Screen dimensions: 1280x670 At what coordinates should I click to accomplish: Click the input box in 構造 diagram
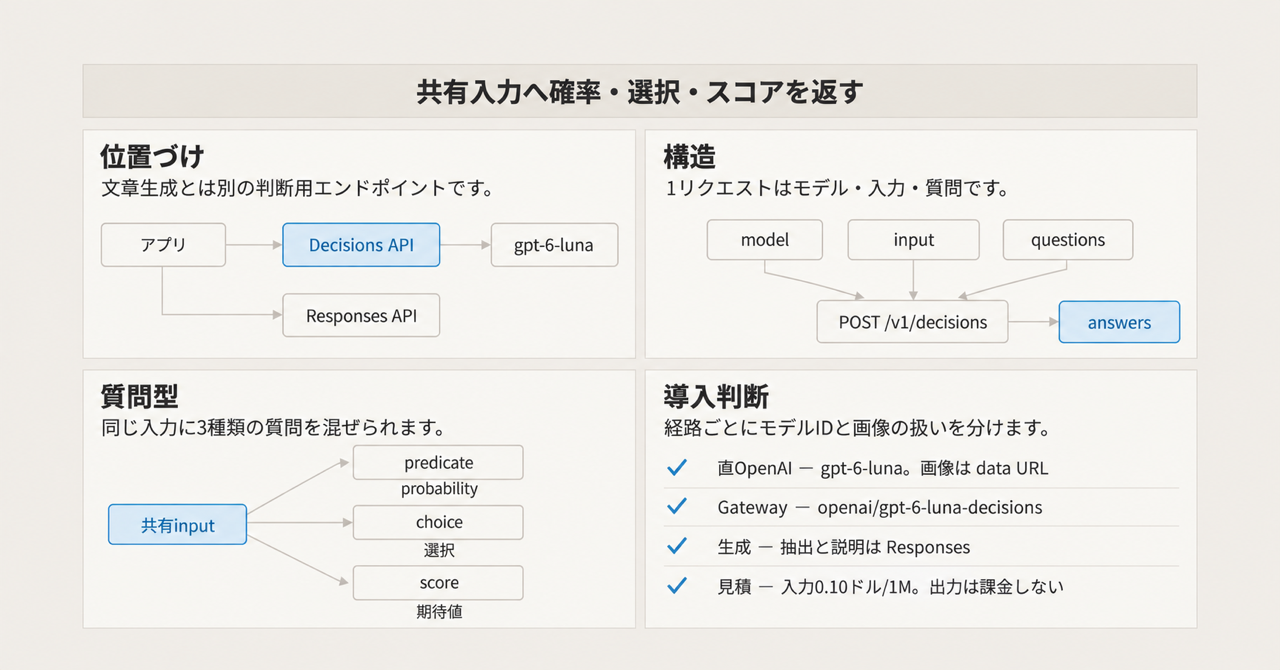point(914,240)
